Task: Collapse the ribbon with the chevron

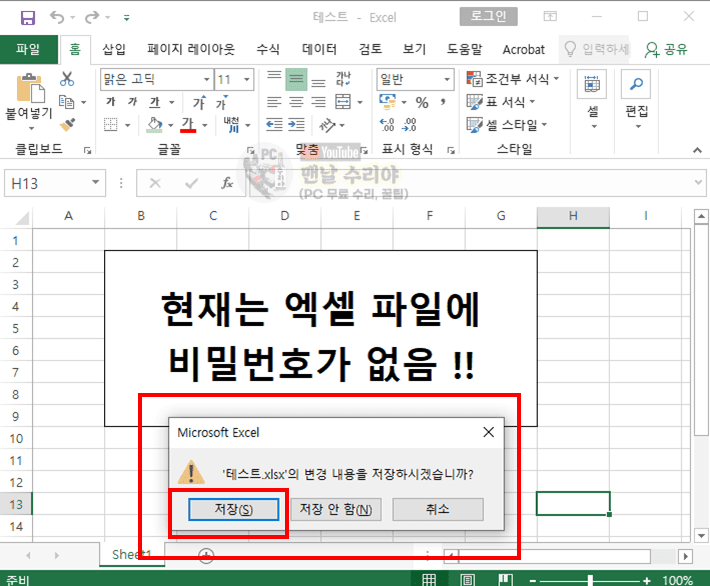Action: click(x=697, y=150)
